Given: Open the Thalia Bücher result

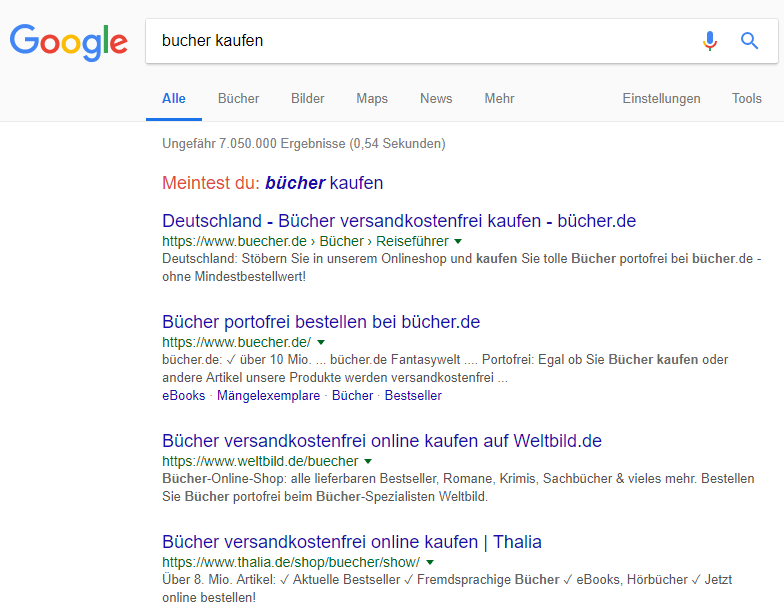Looking at the screenshot, I should pyautogui.click(x=352, y=542).
